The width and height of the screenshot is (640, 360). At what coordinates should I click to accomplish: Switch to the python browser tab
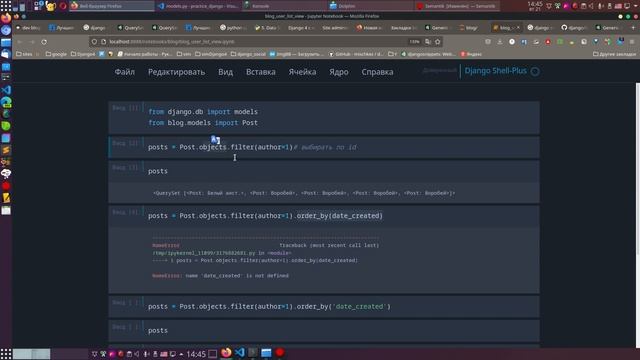tap(233, 28)
